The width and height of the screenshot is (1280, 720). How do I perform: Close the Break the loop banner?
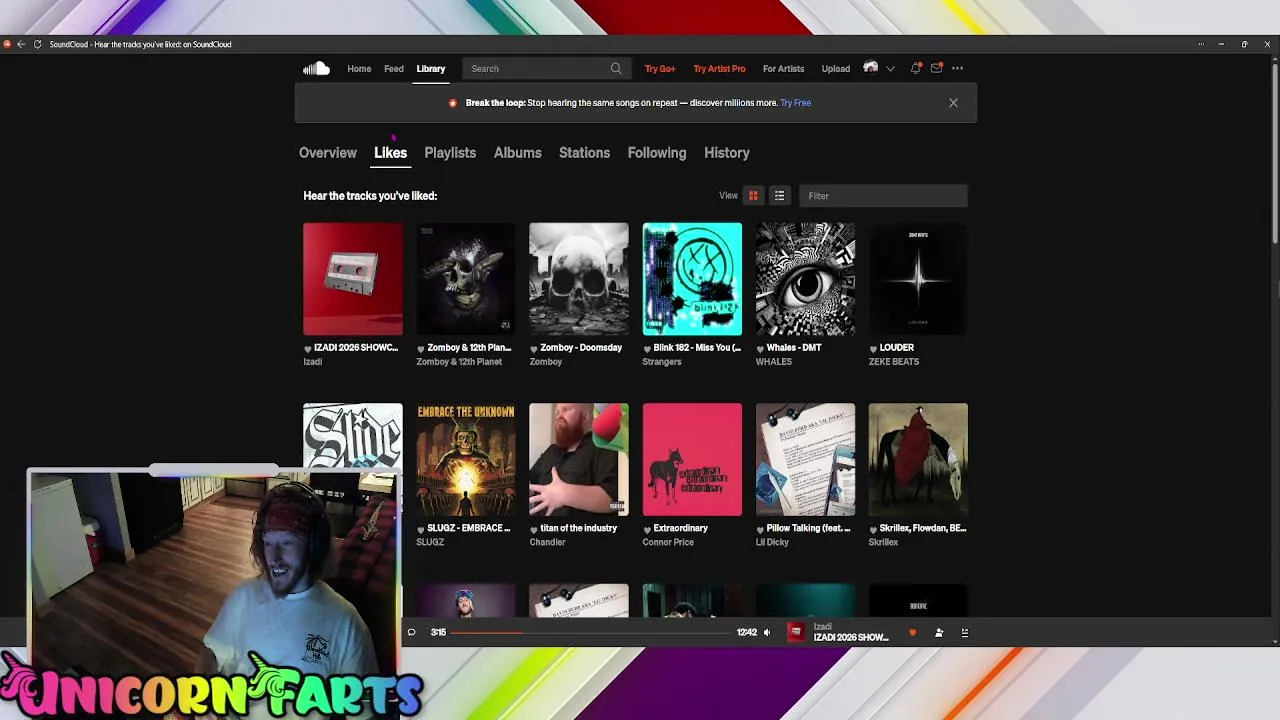click(x=953, y=103)
